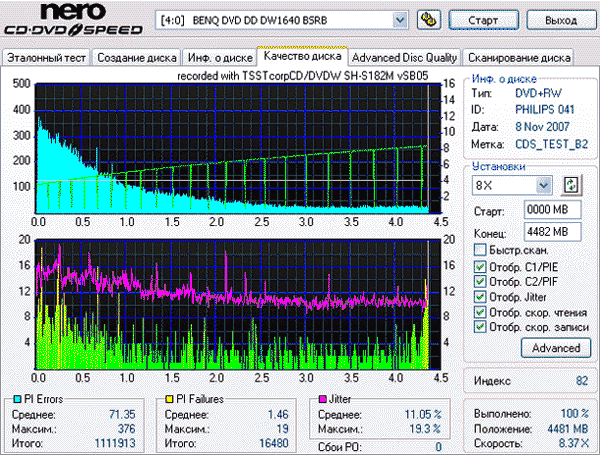Click the cyan PI Errors legend square

point(17,399)
